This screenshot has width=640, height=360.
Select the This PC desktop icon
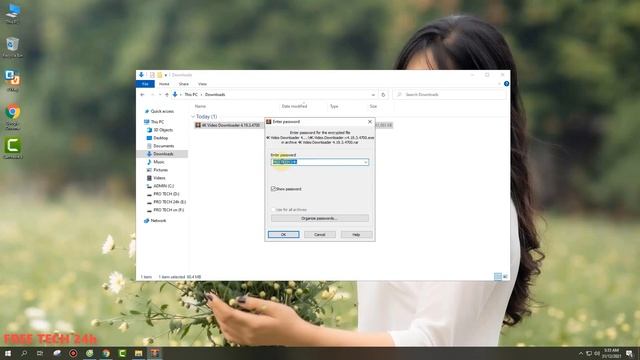click(x=13, y=13)
